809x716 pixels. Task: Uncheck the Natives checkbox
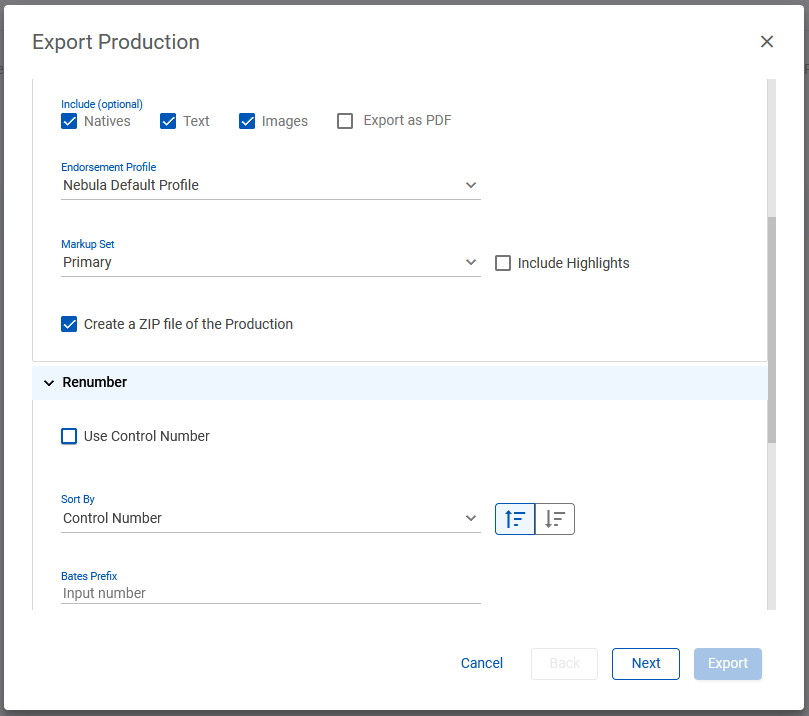[x=69, y=121]
